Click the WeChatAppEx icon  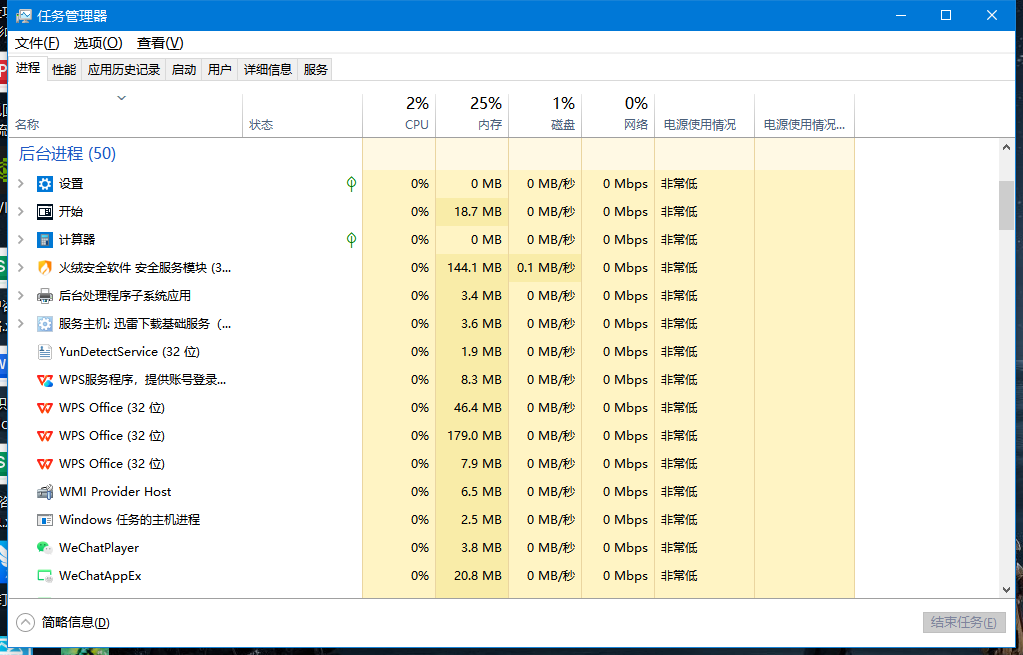click(x=43, y=575)
